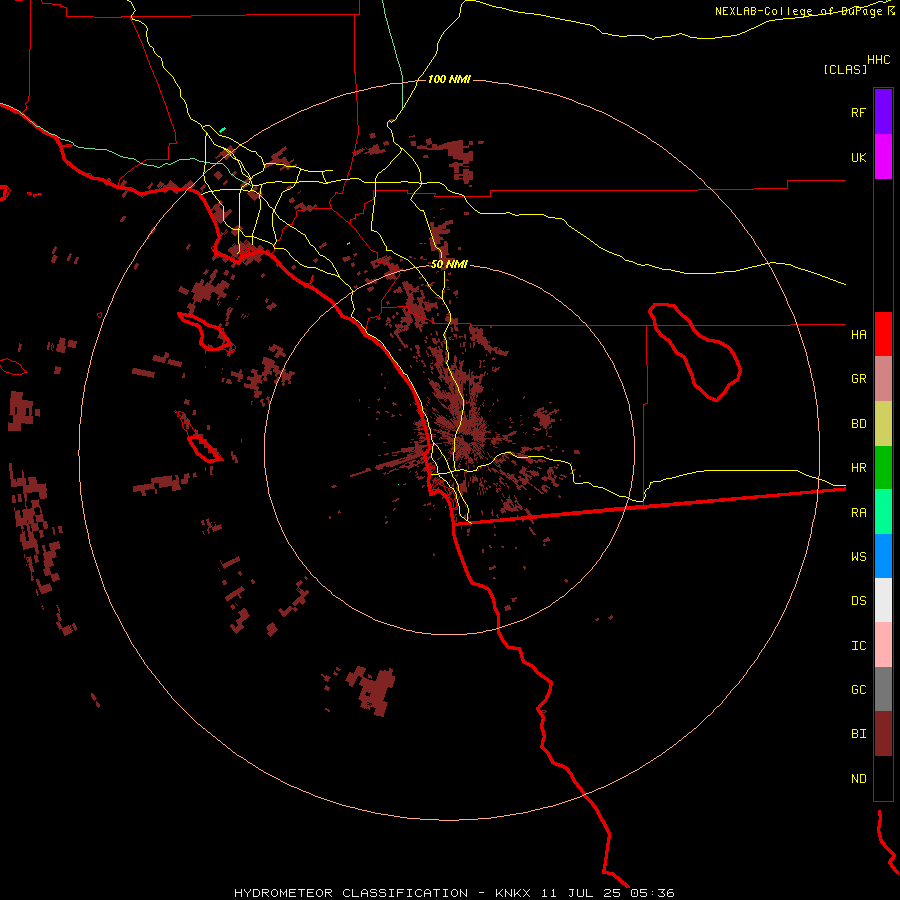
Task: Click the UK magenta legend swatch
Action: pos(883,157)
